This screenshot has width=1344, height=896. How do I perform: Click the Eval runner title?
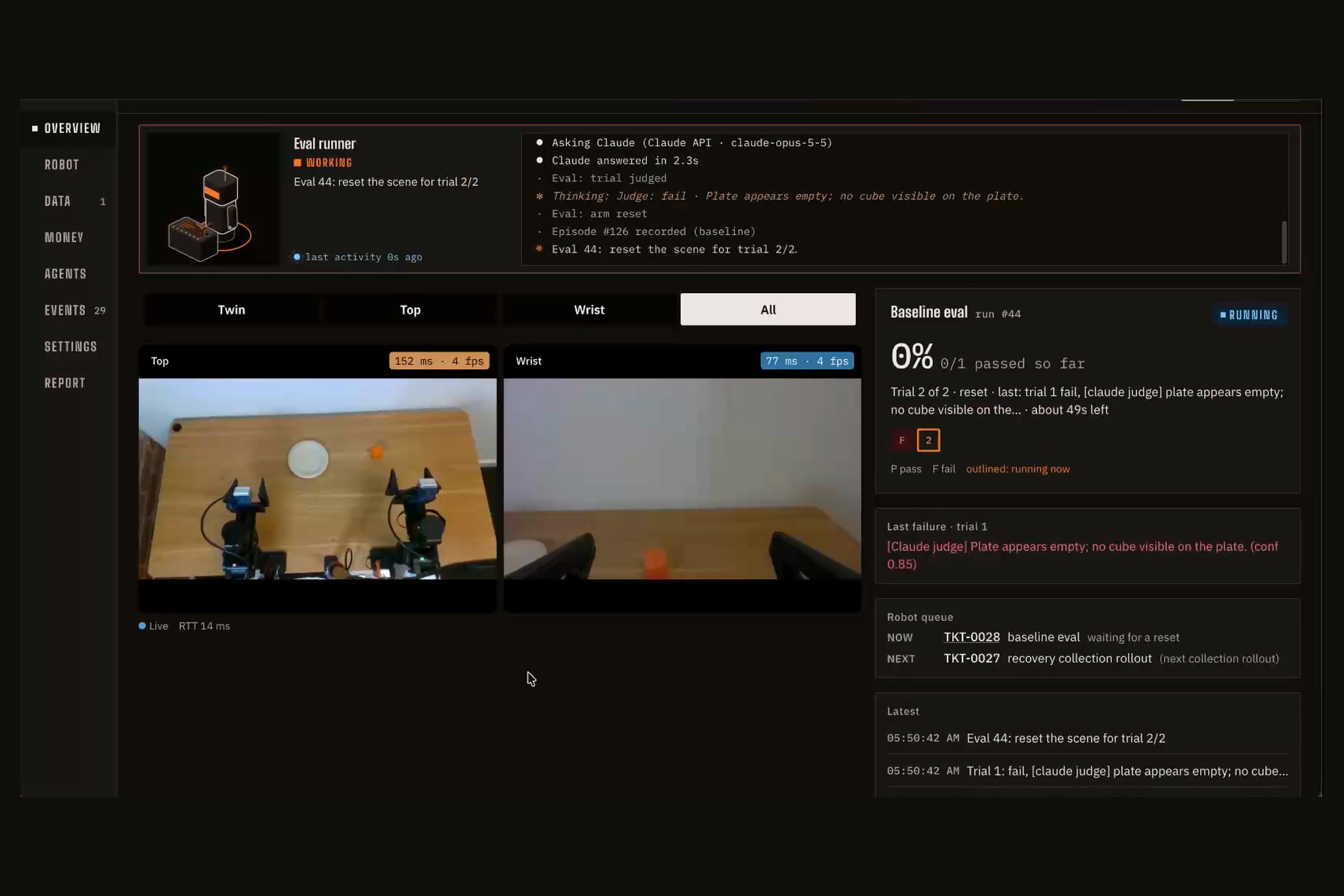[x=324, y=144]
